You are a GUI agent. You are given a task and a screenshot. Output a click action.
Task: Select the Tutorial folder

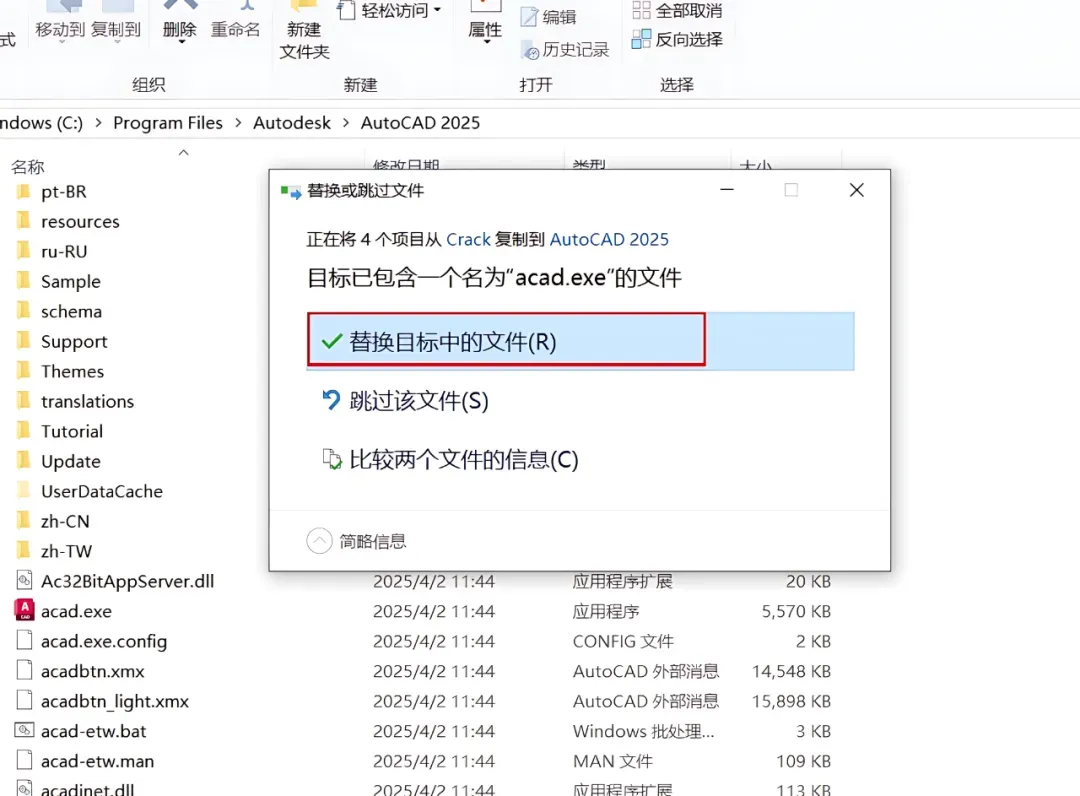coord(72,431)
